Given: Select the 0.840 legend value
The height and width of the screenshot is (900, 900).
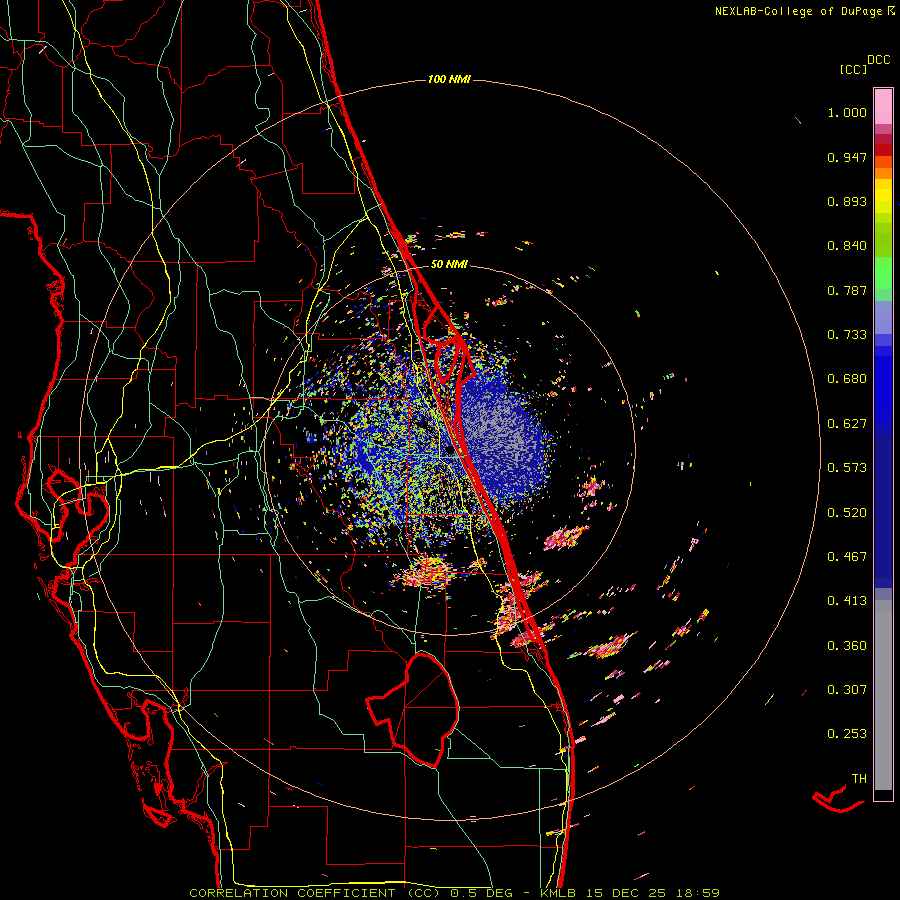Looking at the screenshot, I should (847, 246).
